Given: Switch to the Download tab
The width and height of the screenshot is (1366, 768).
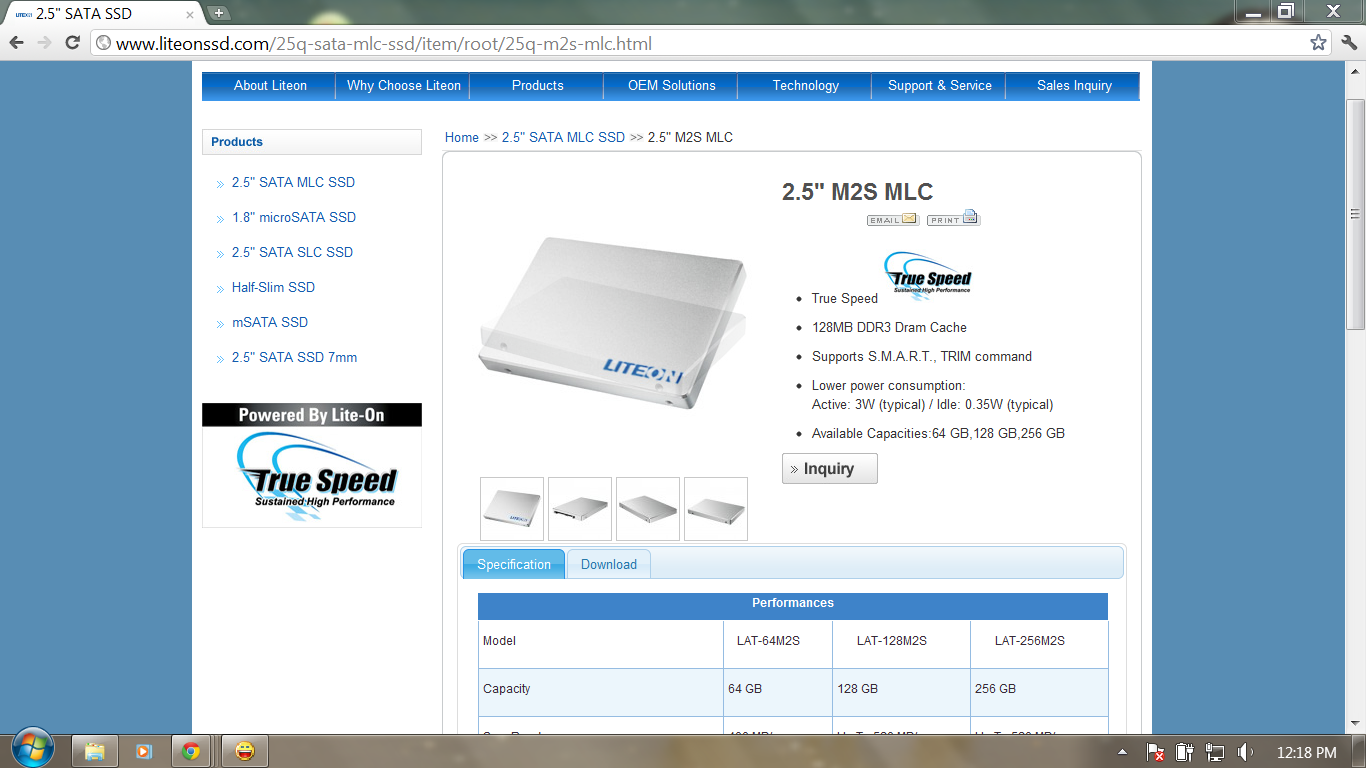Looking at the screenshot, I should [x=609, y=564].
